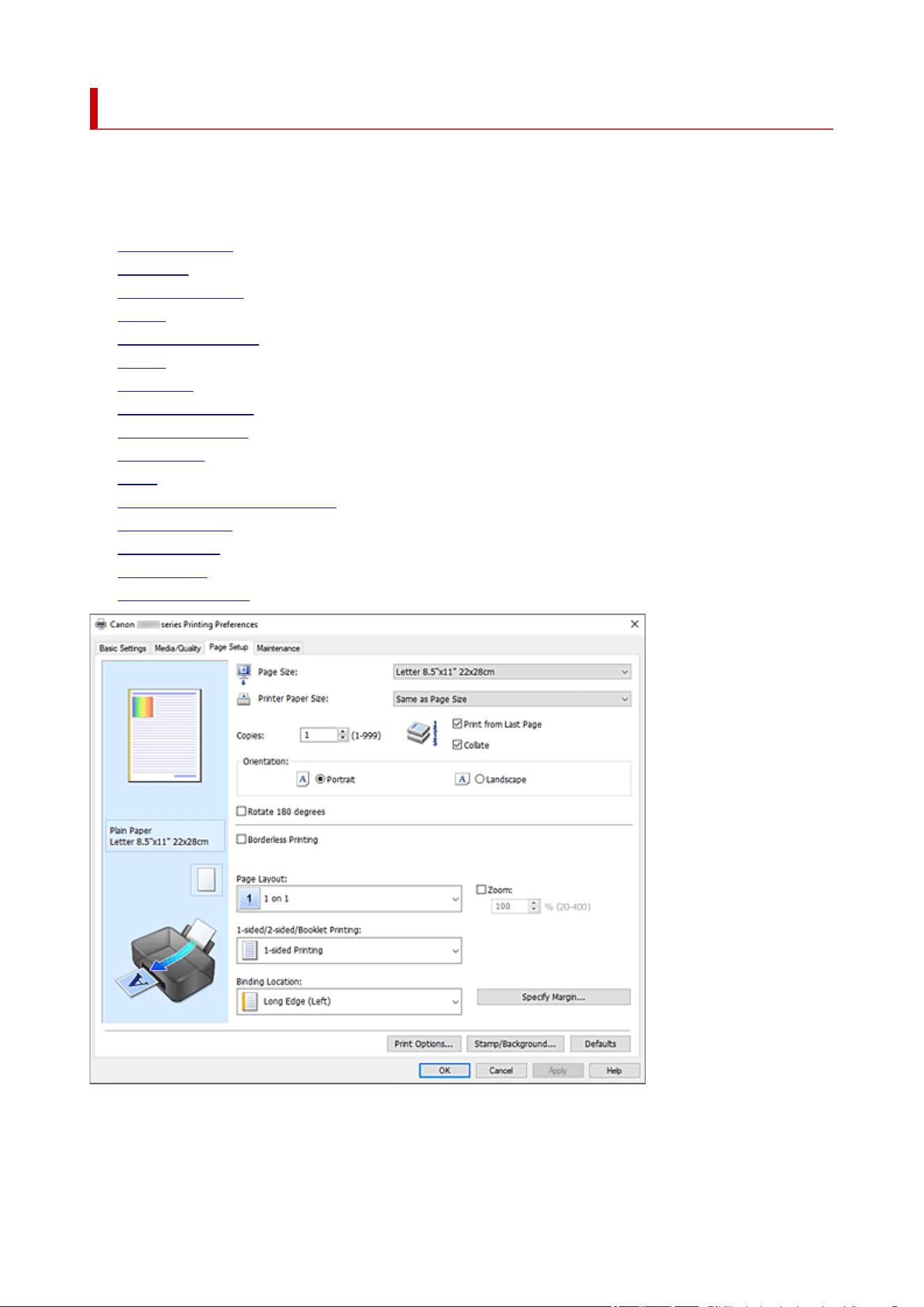Click the 1 on 1 layout icon
This screenshot has width=924, height=1307.
[x=249, y=899]
